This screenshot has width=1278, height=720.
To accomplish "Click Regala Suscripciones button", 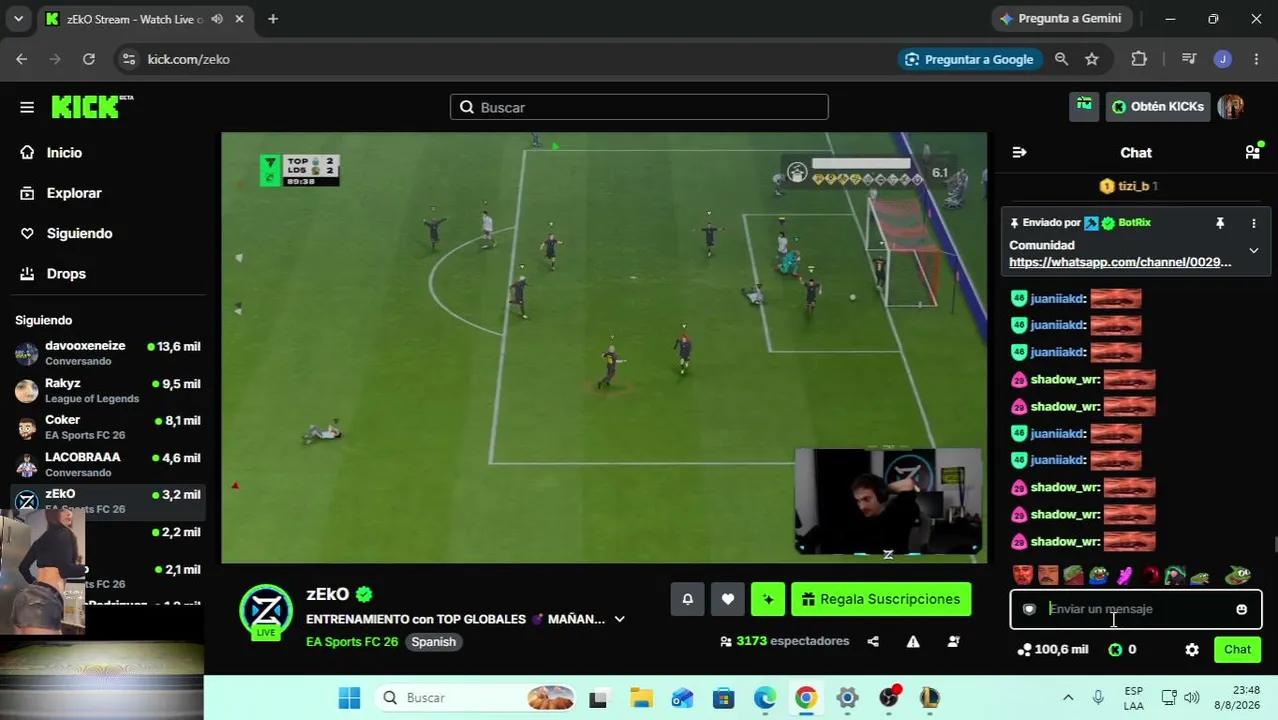I will click(x=881, y=599).
